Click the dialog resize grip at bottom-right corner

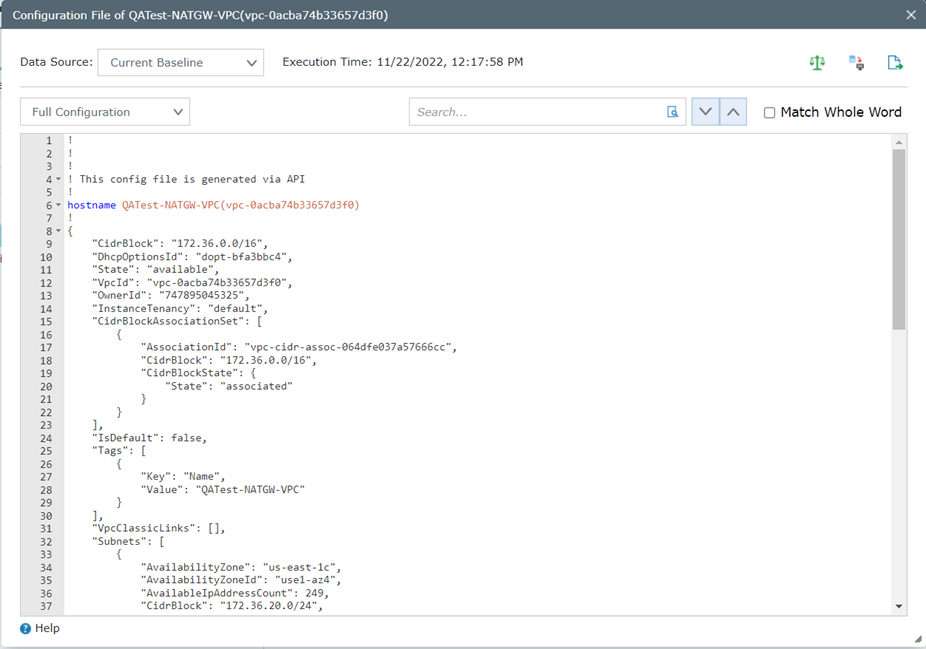coord(917,639)
